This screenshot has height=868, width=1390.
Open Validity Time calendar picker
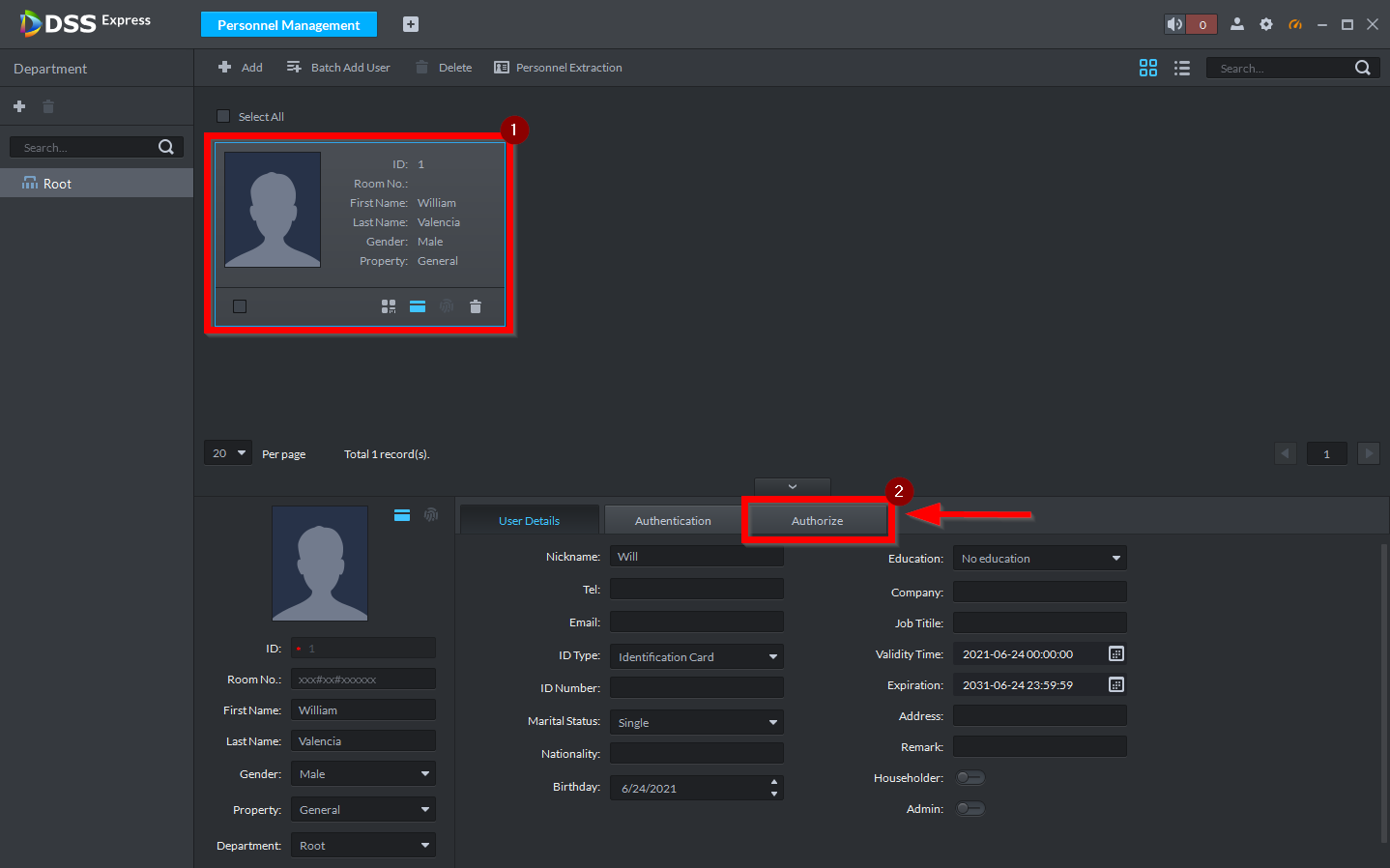click(1115, 654)
